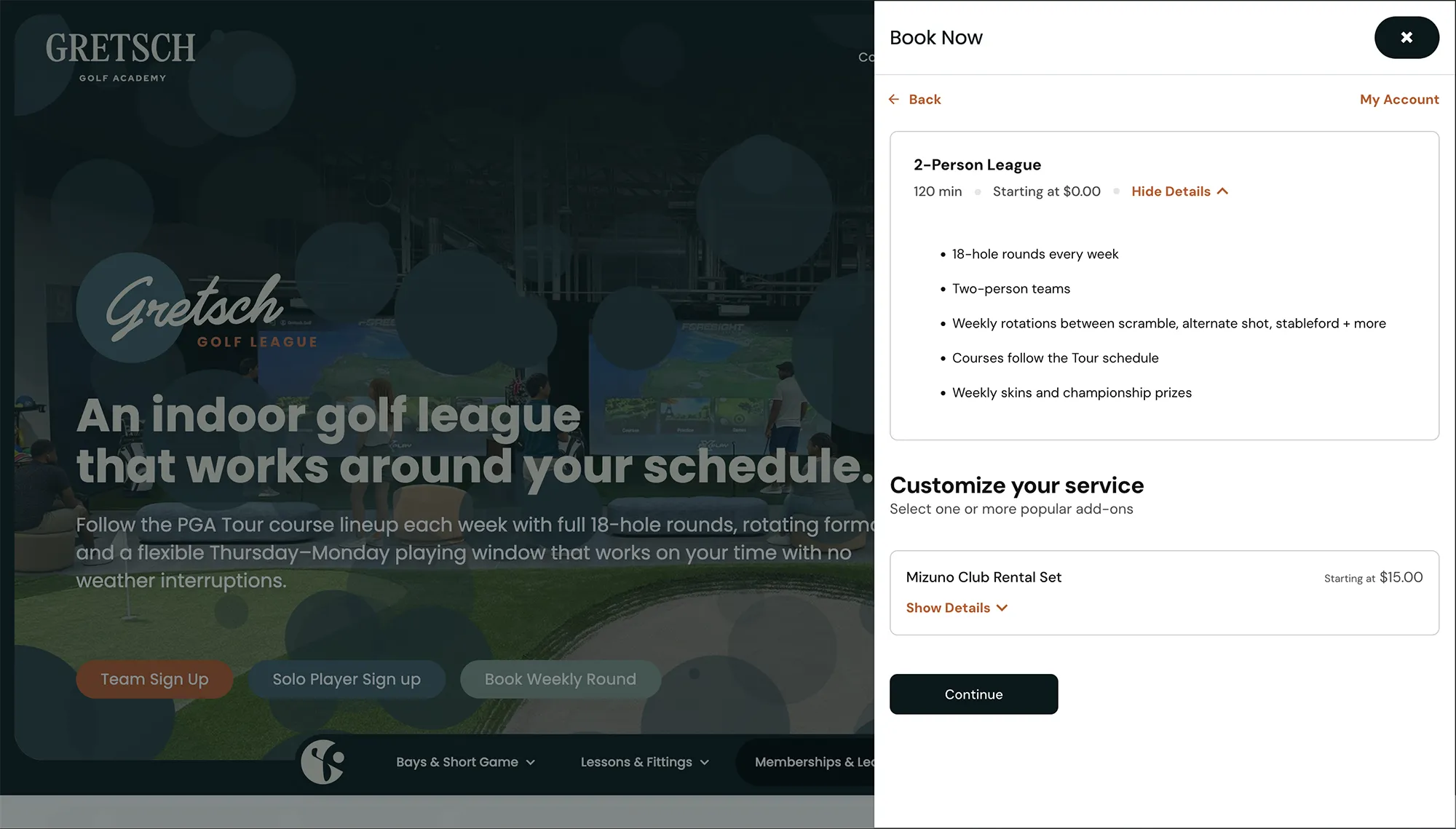Click the '120 min' duration text
The width and height of the screenshot is (1456, 829).
pyautogui.click(x=938, y=191)
